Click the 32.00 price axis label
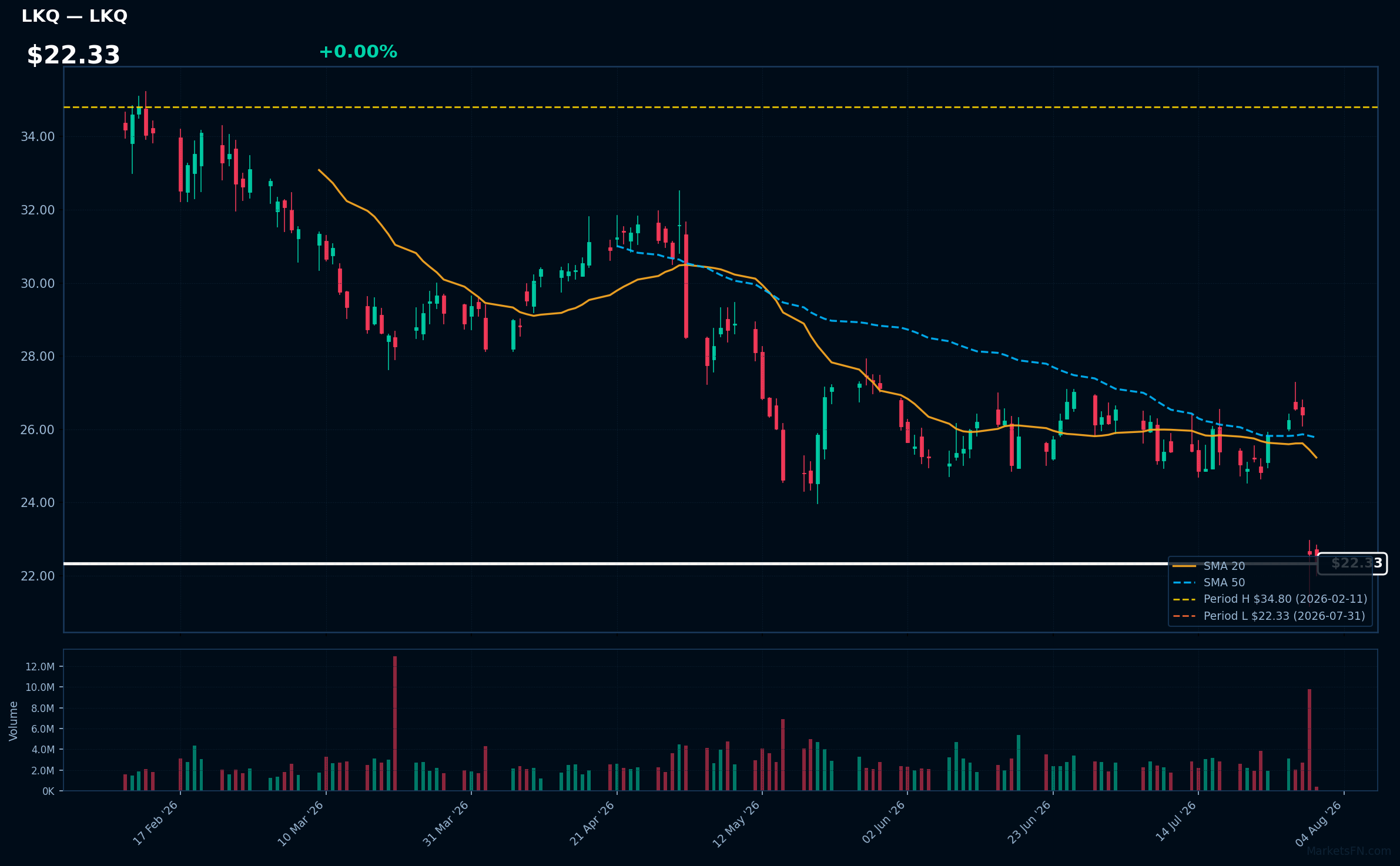This screenshot has height=866, width=1400. 38,210
